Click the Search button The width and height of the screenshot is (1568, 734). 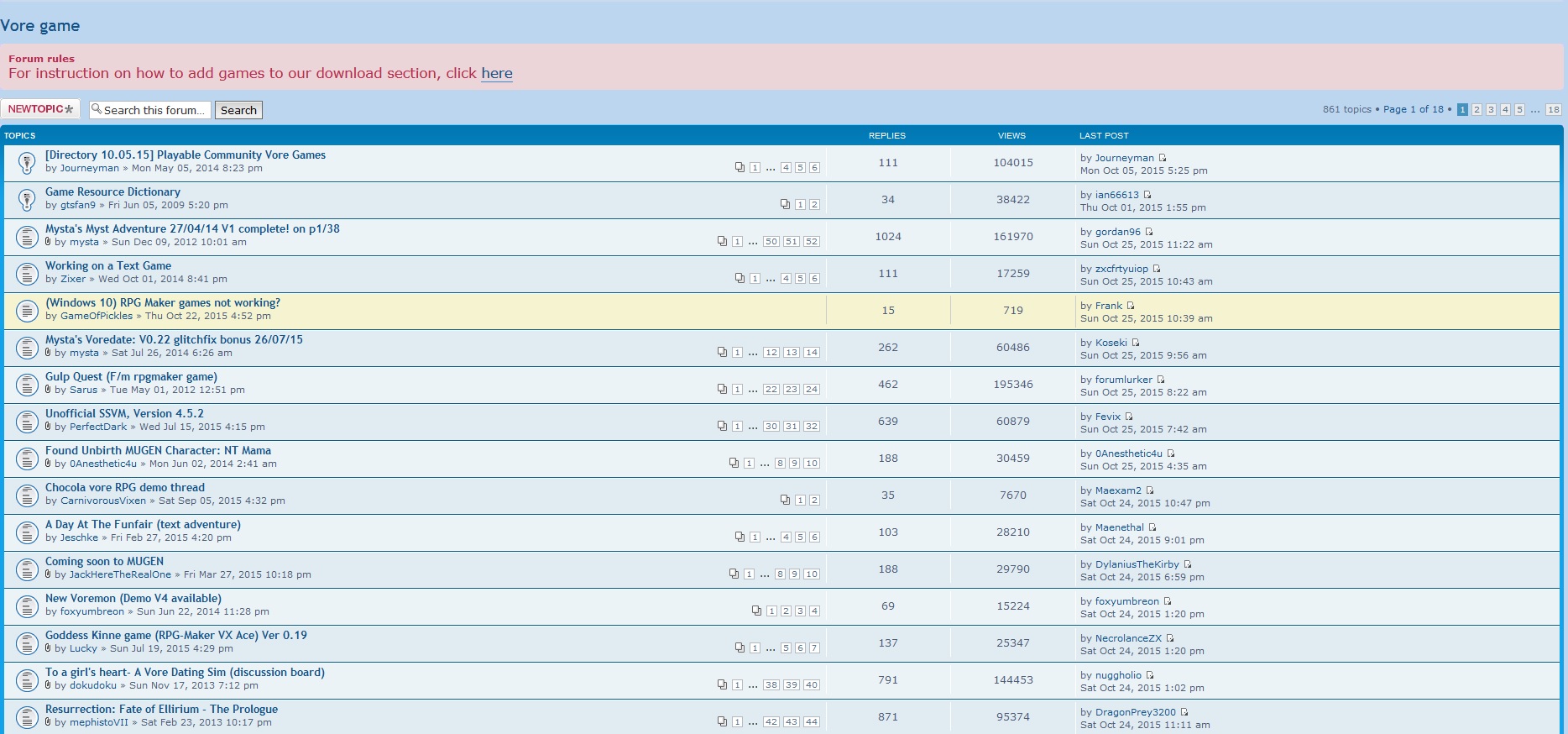point(238,110)
